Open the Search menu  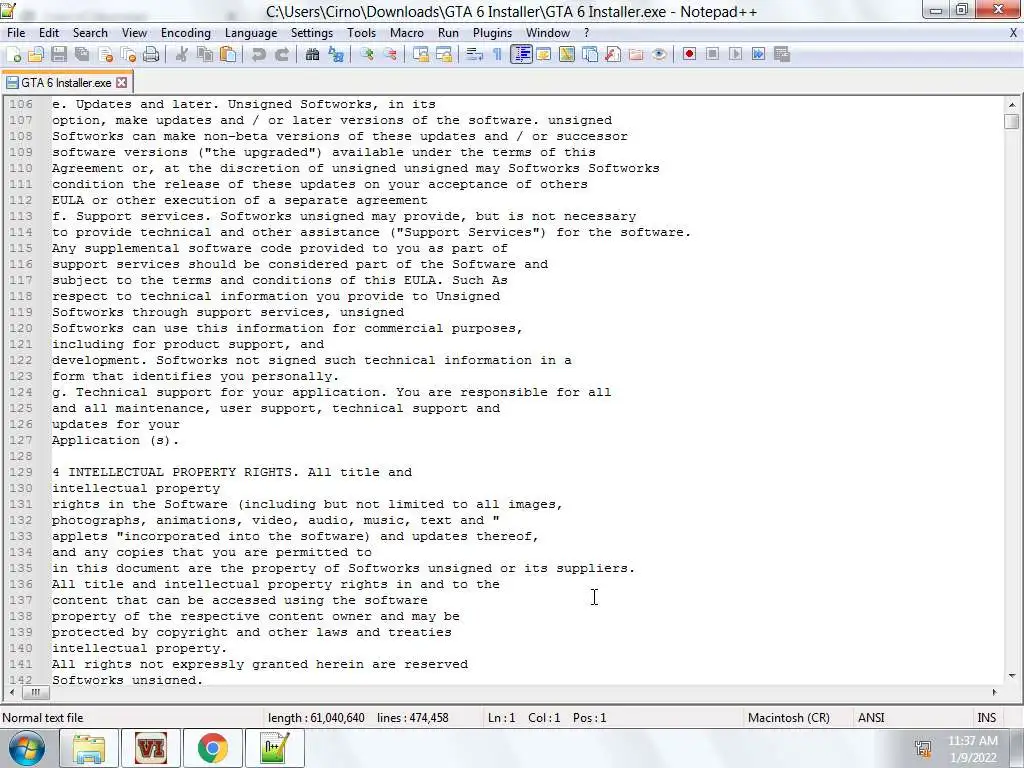[90, 33]
